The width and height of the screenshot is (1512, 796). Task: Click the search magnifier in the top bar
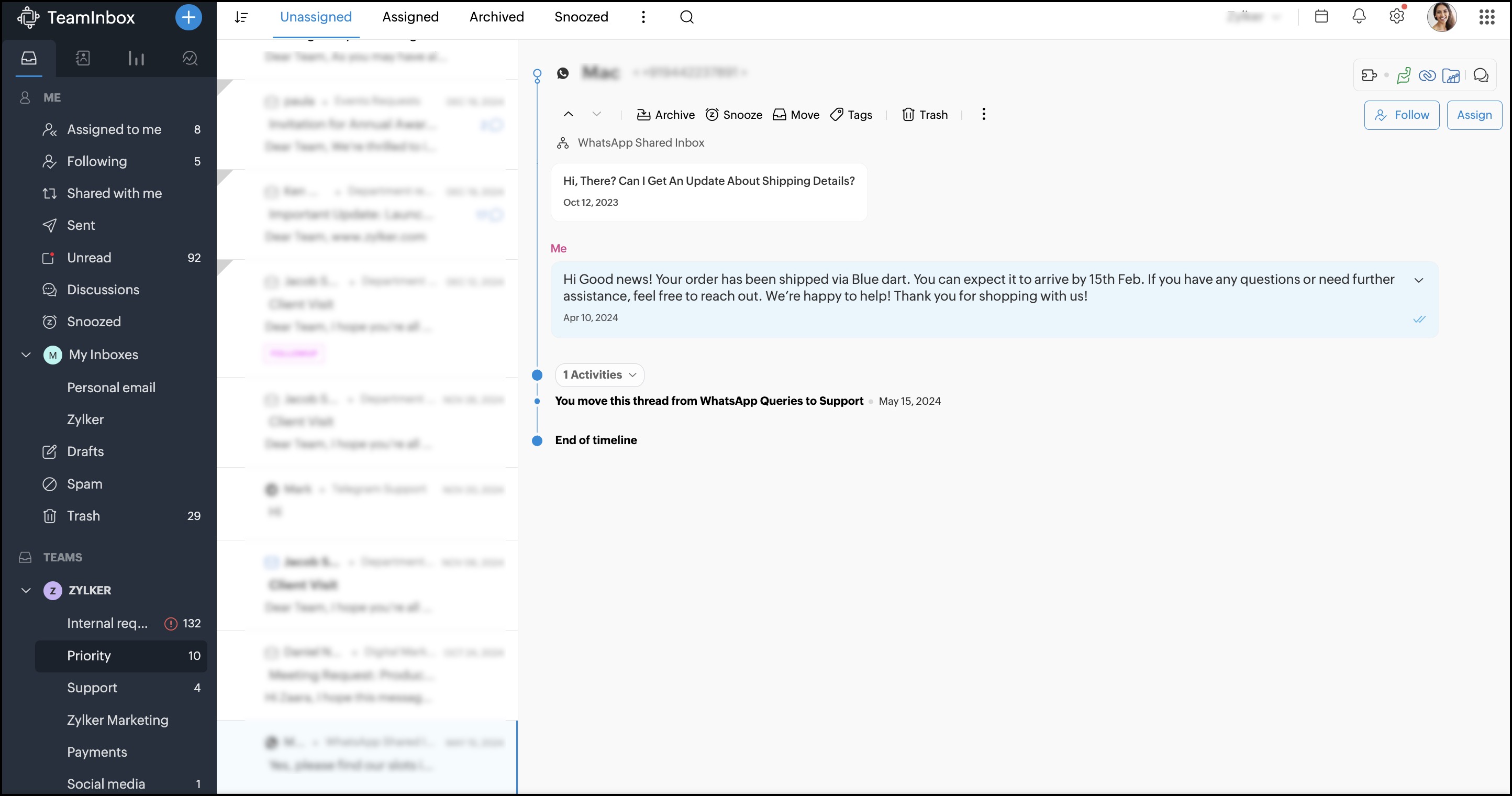[686, 17]
